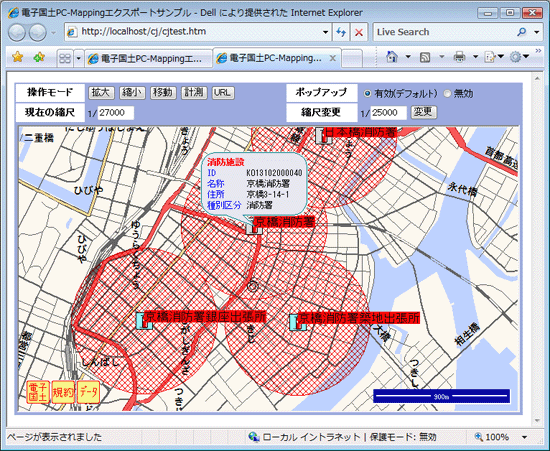Expand the command bar overflow chevron
550x451 pixels.
(538, 52)
